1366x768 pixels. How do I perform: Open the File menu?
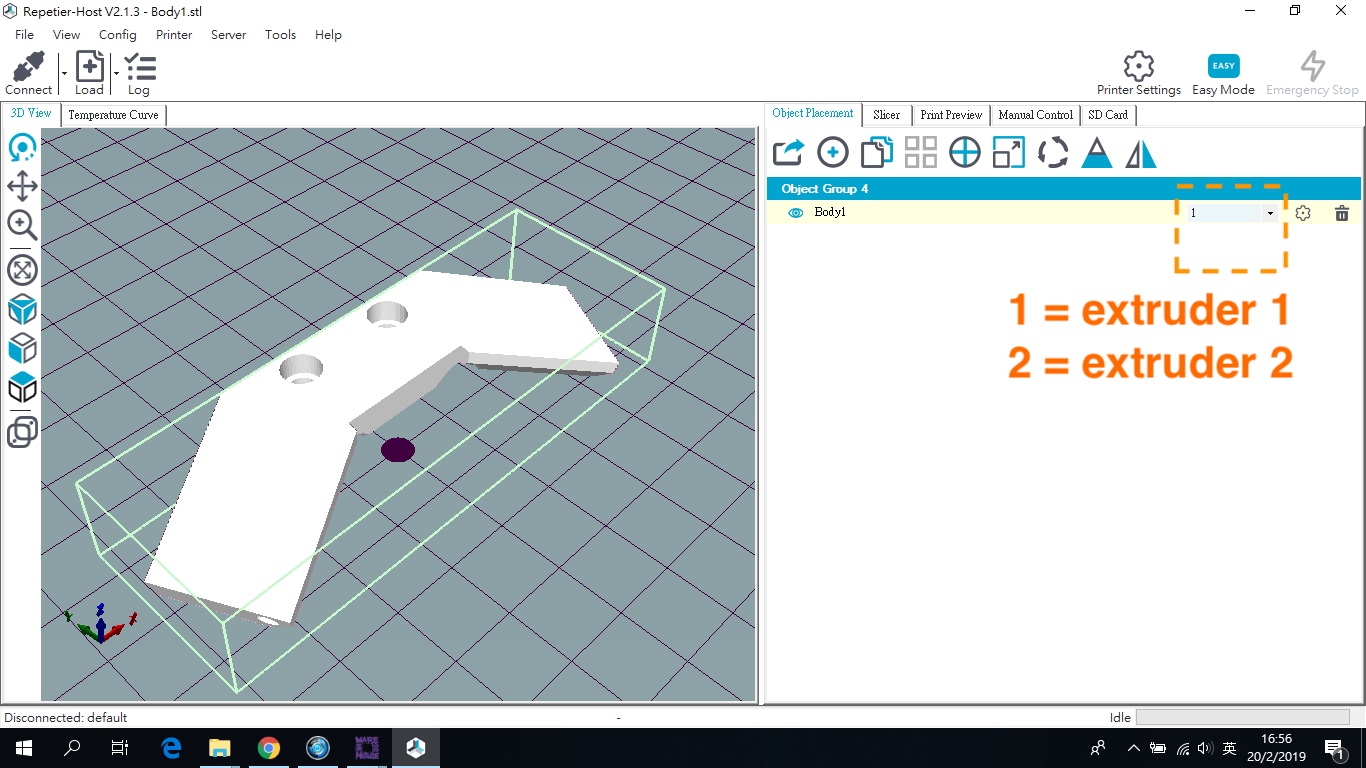(25, 34)
